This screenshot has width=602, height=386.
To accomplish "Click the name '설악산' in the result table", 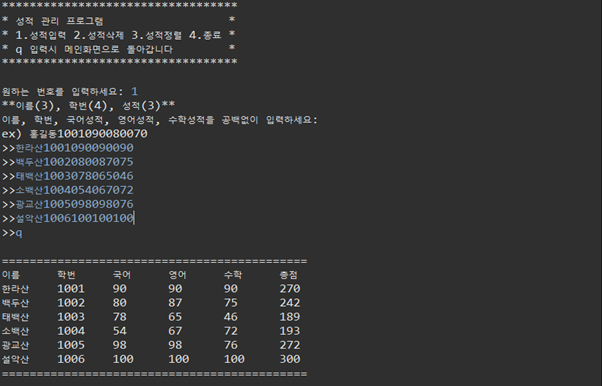I will coord(15,359).
